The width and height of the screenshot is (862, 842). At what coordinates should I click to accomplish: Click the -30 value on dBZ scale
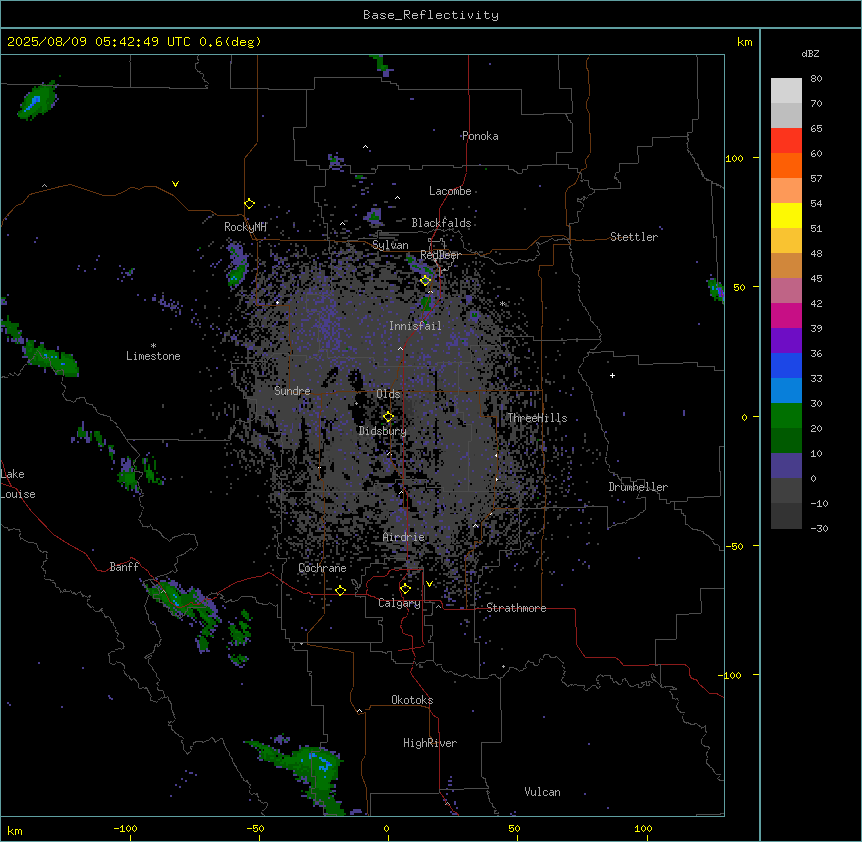[819, 528]
